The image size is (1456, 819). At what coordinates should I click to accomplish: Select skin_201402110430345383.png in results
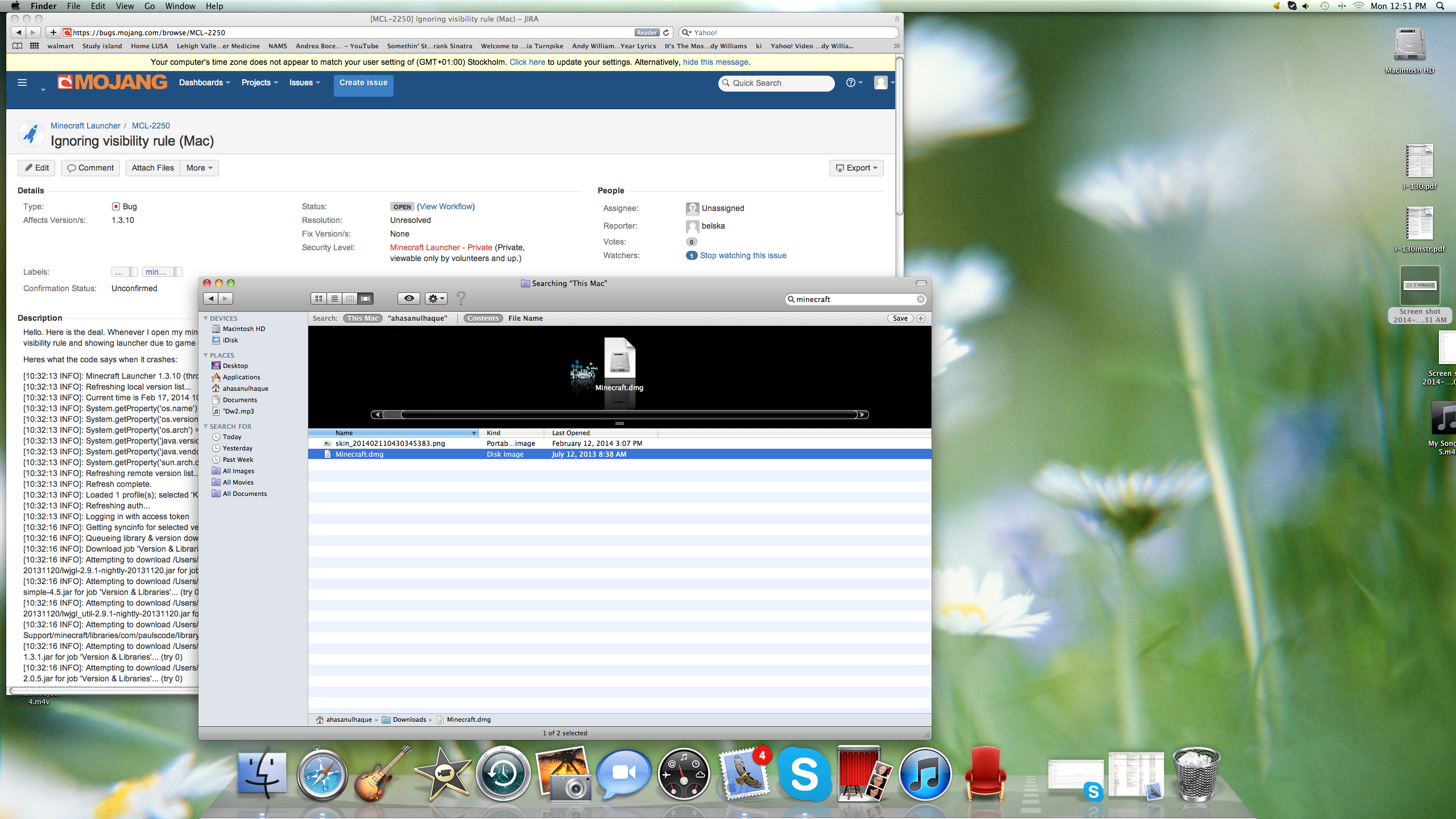(x=390, y=444)
